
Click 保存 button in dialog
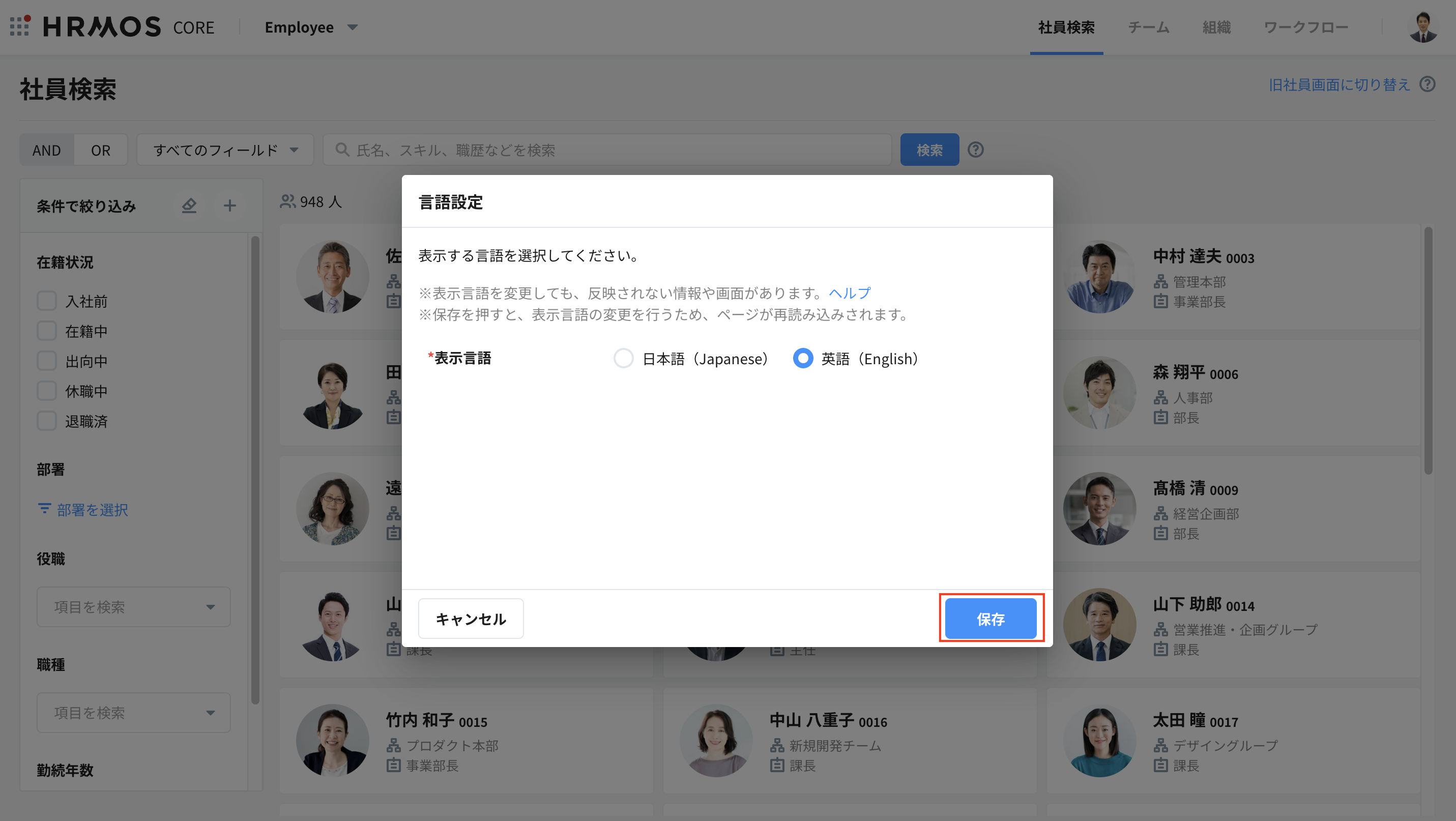click(991, 619)
